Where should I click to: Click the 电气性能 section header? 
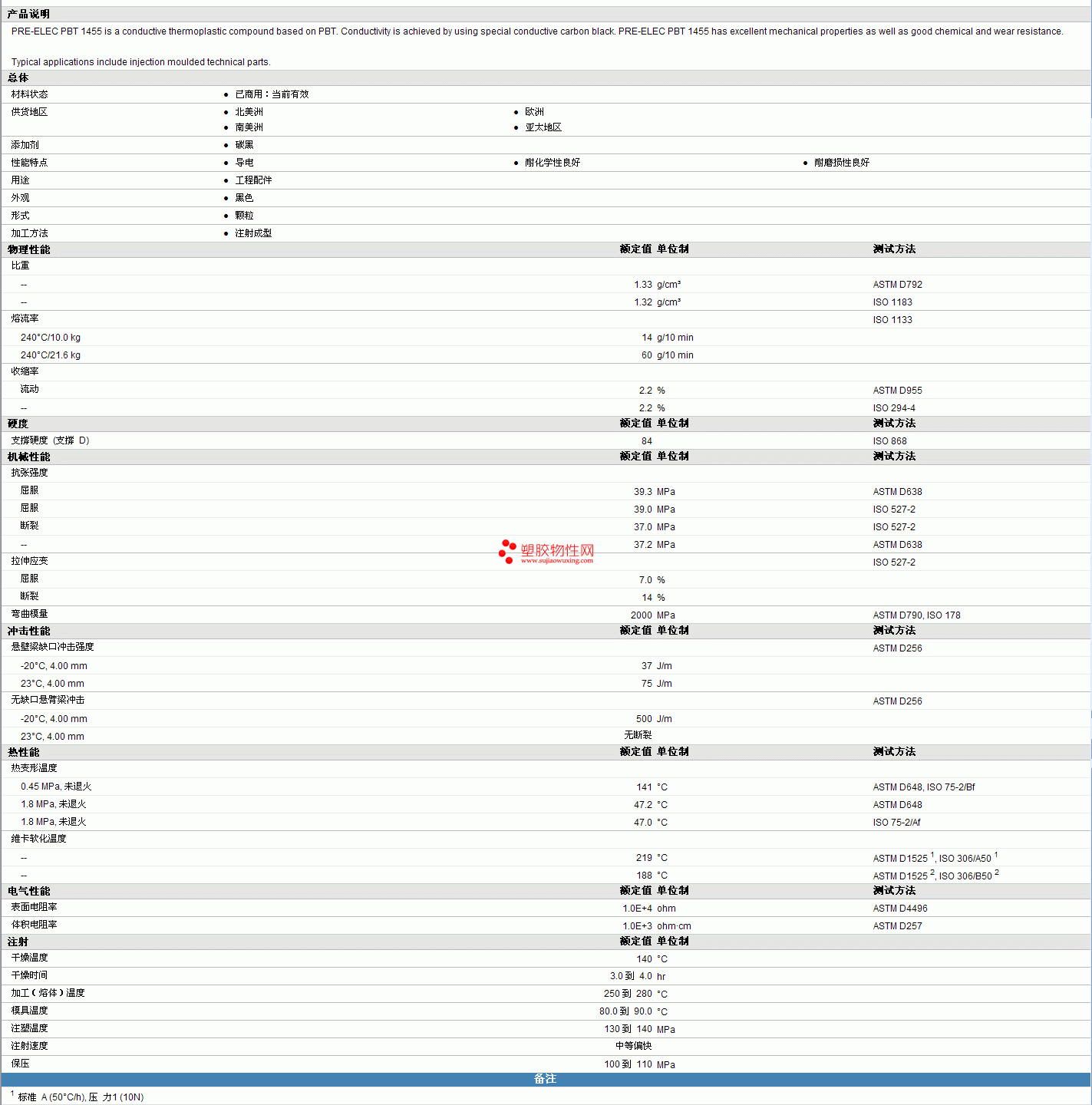coord(28,891)
